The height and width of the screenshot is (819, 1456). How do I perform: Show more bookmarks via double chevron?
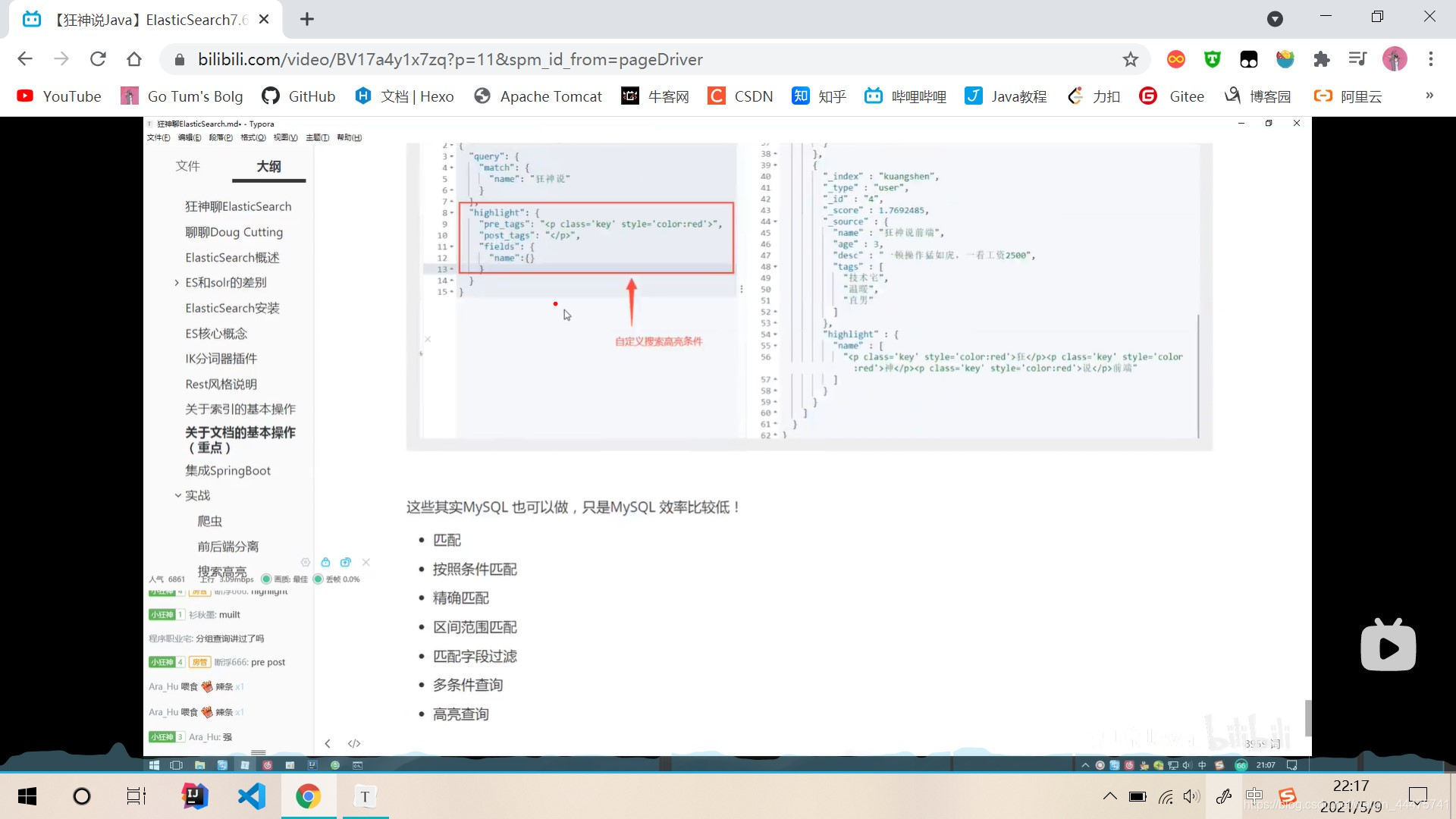coord(1429,96)
